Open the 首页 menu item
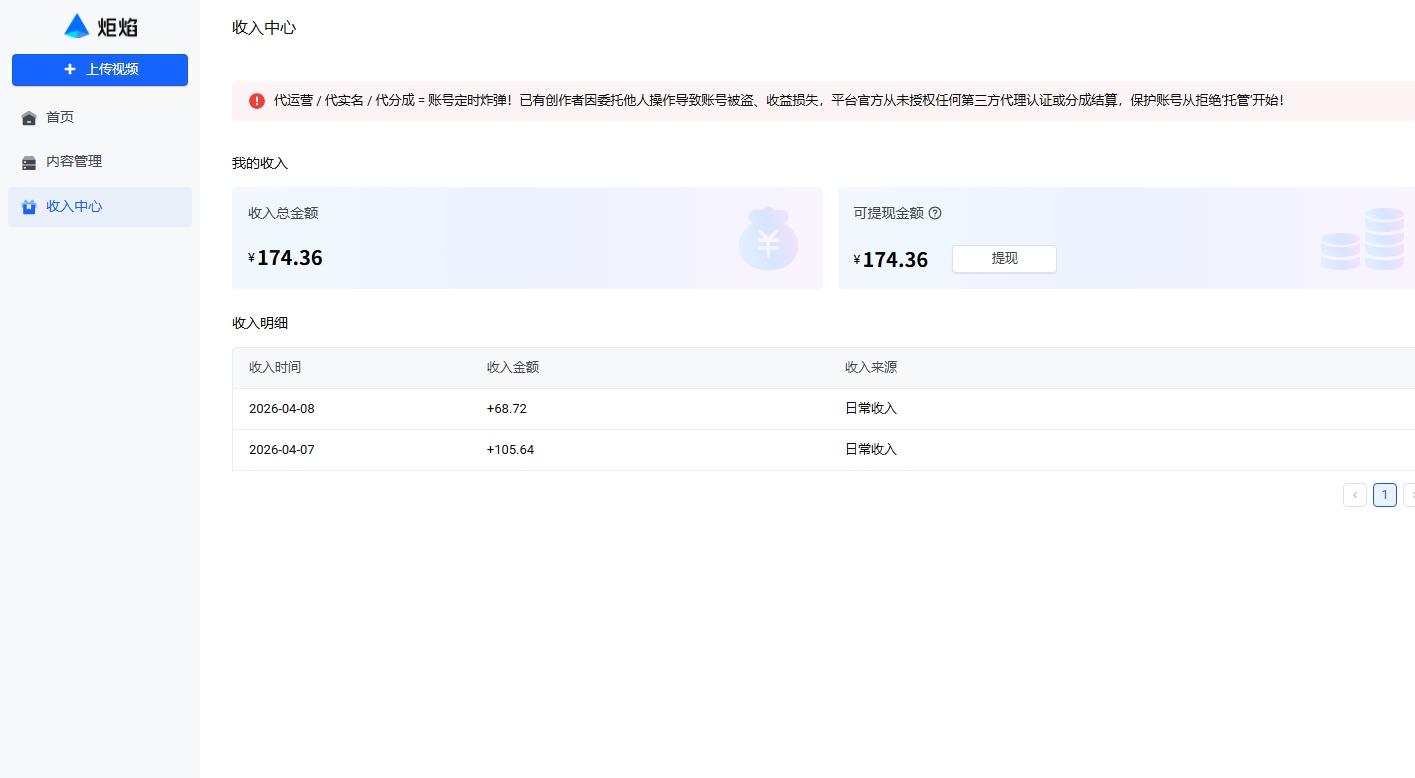 click(58, 117)
